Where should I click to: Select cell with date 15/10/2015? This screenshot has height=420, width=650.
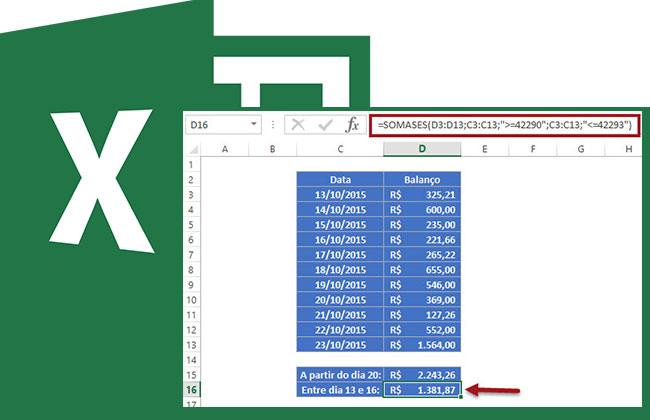tap(340, 224)
